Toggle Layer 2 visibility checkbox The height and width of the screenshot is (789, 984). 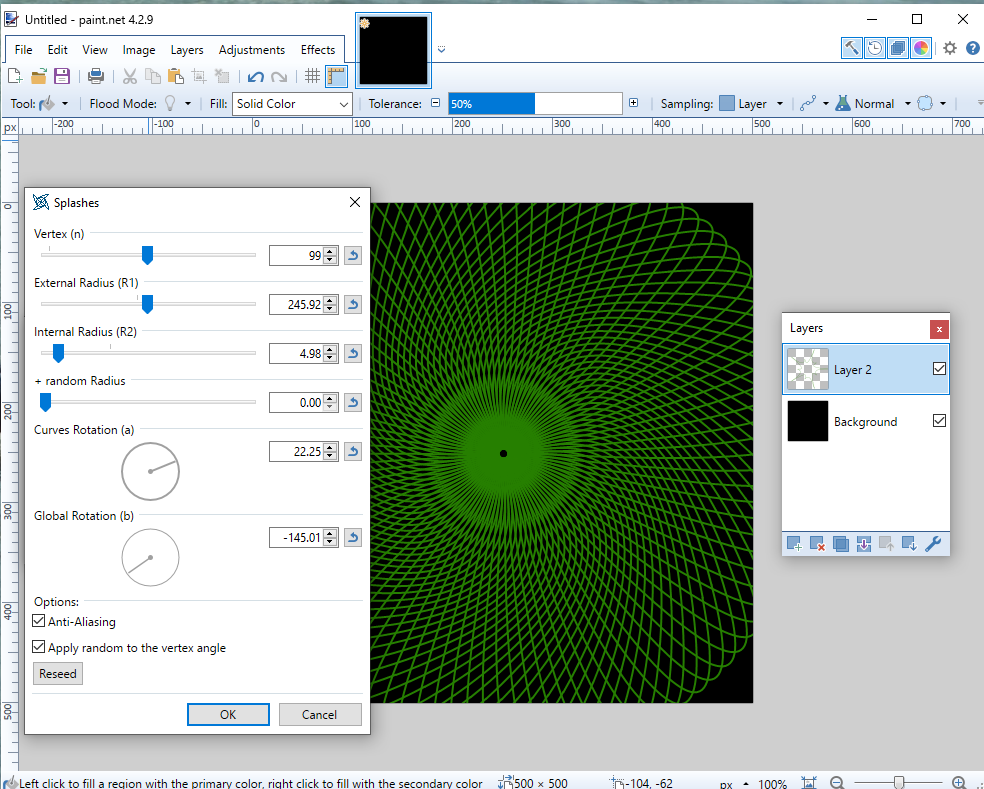[939, 369]
